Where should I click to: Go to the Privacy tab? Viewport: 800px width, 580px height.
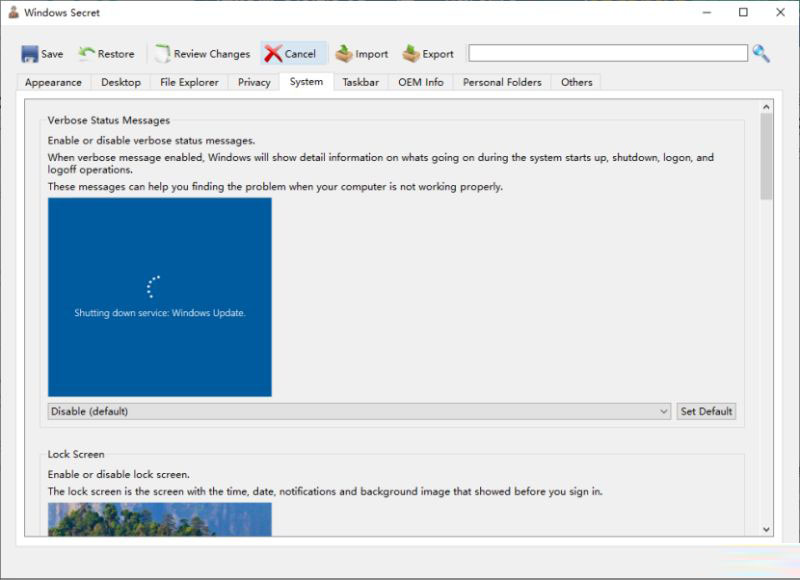point(254,82)
